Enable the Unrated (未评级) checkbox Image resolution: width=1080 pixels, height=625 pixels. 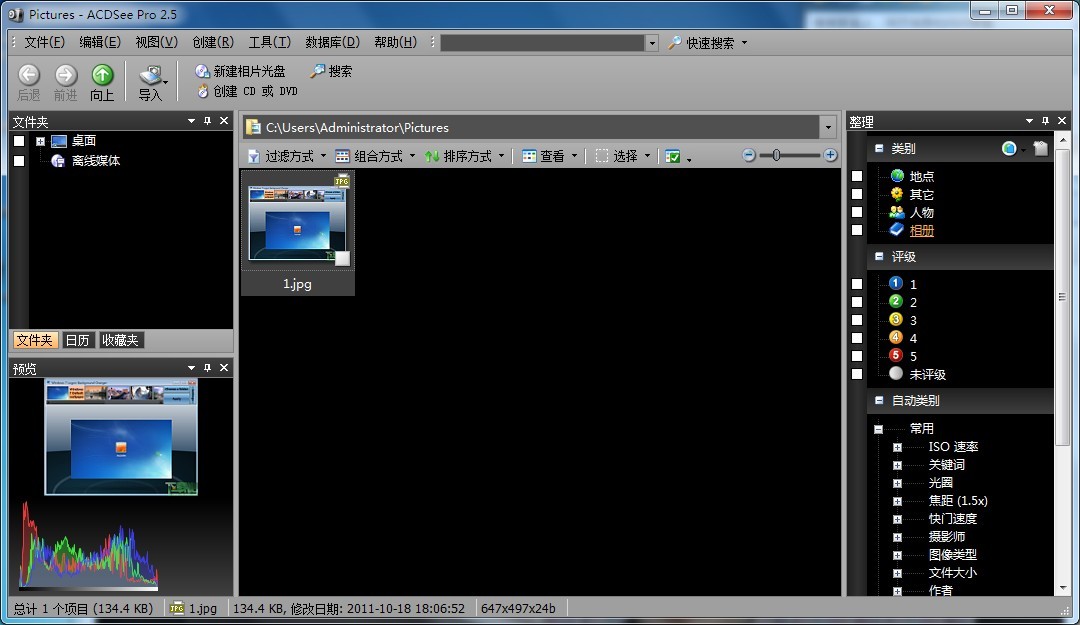[x=857, y=374]
